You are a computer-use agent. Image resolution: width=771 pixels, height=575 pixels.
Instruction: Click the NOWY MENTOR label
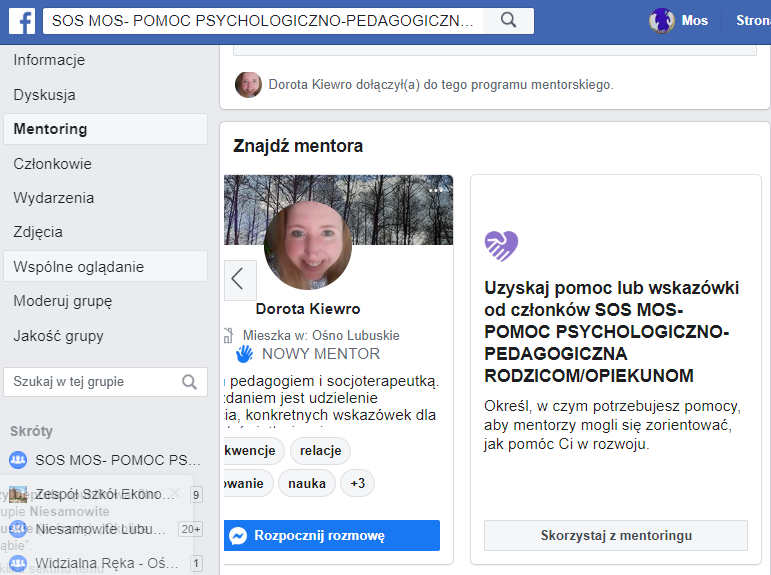coord(321,354)
